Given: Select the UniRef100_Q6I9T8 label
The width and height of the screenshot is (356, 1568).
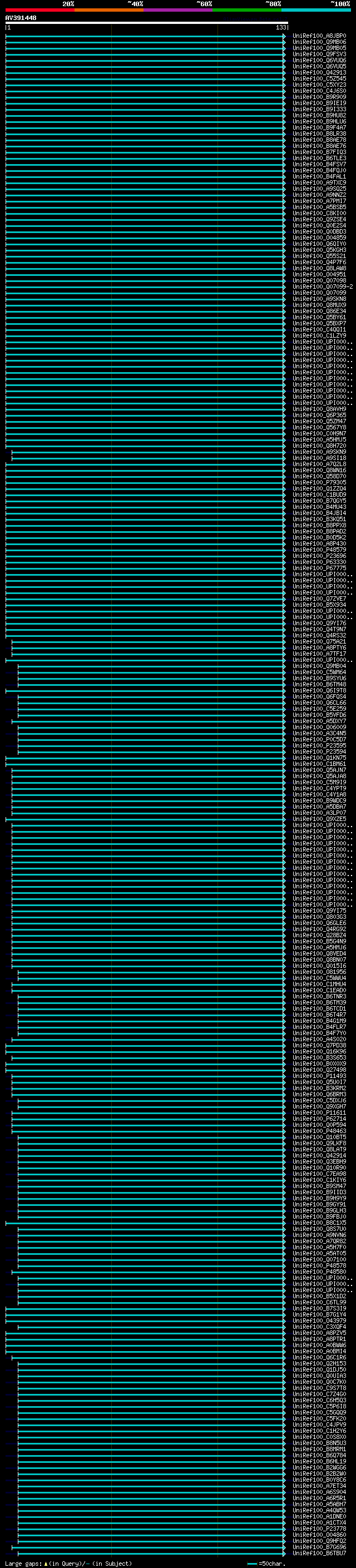Looking at the screenshot, I should coord(319,690).
